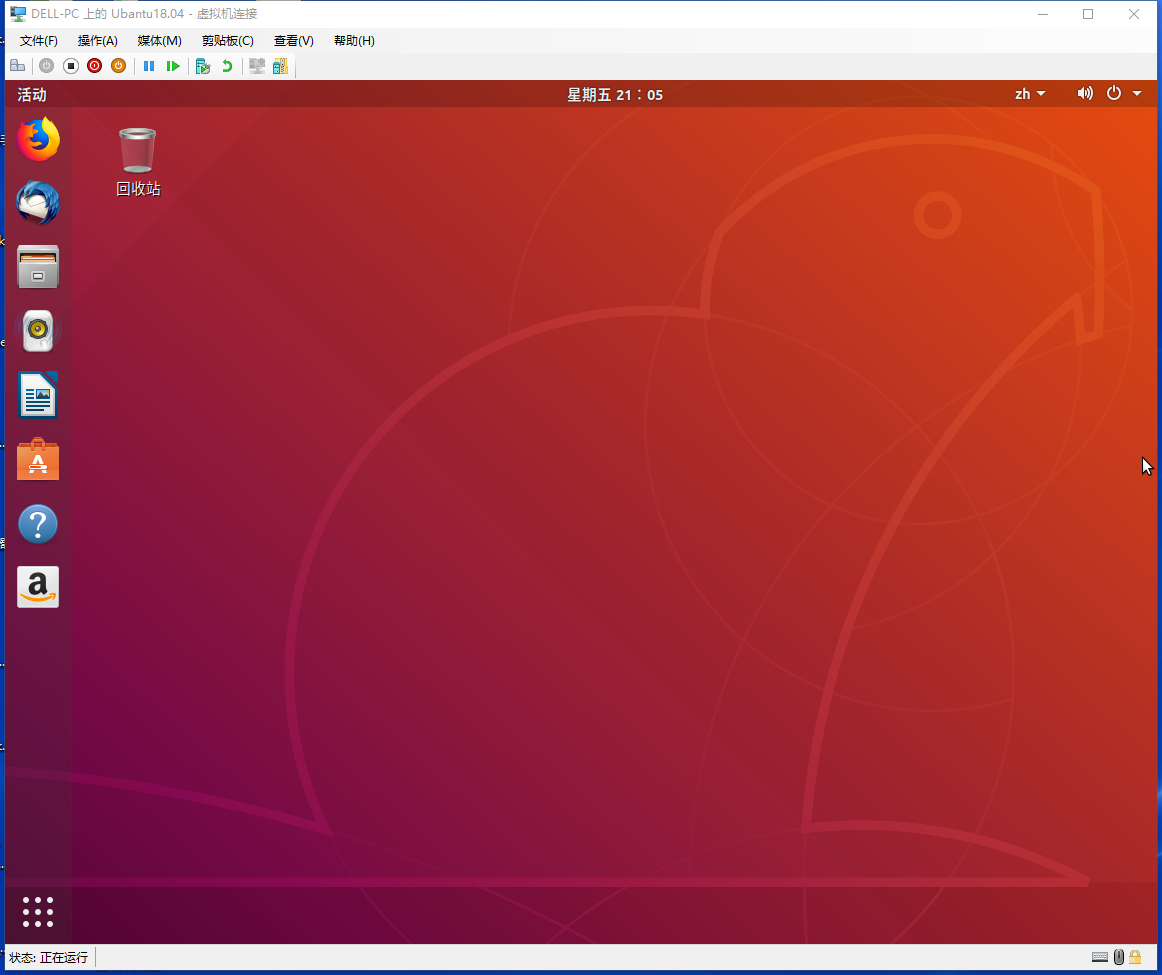The image size is (1162, 975).
Task: Click the Share toolbar icon at right
Action: pos(280,66)
